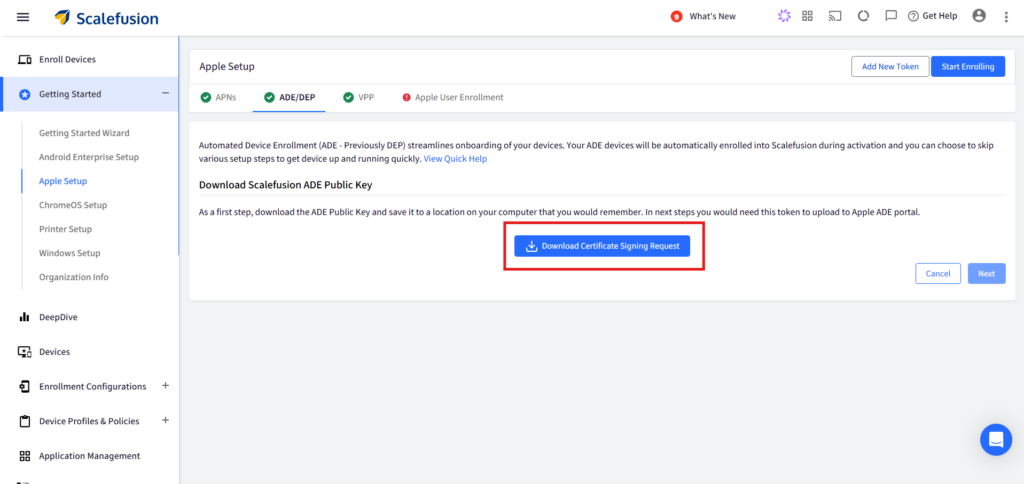Click the Next button
The image size is (1024, 484).
pyautogui.click(x=987, y=274)
